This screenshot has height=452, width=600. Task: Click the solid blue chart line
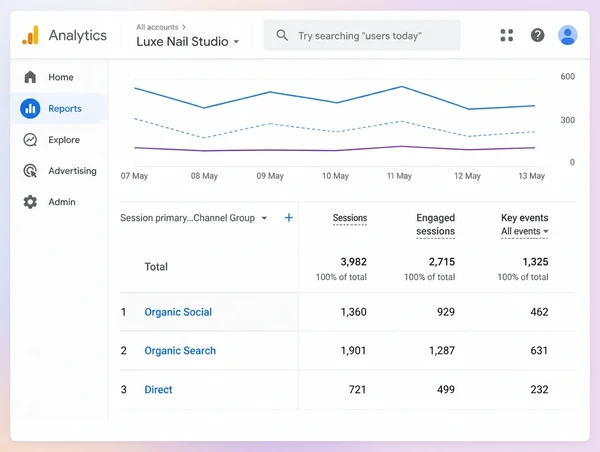point(335,102)
